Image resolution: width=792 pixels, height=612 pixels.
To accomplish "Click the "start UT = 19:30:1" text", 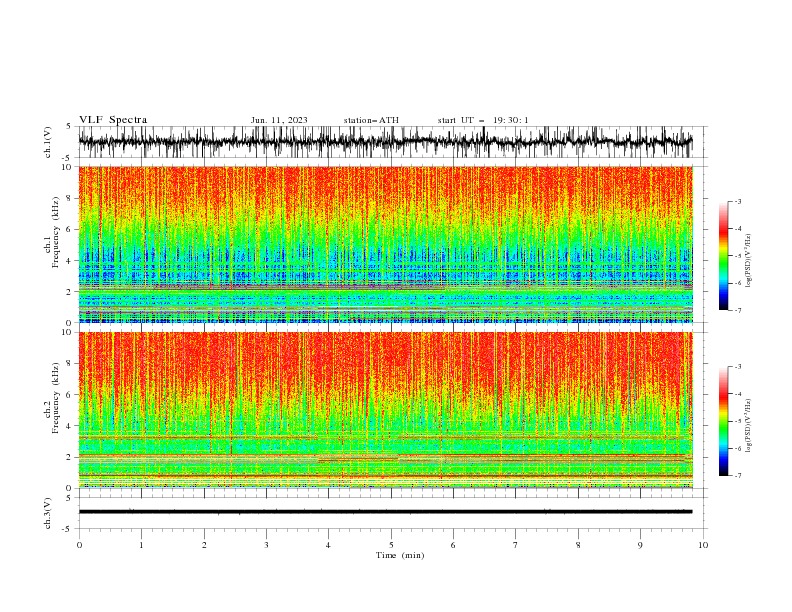I will [483, 120].
